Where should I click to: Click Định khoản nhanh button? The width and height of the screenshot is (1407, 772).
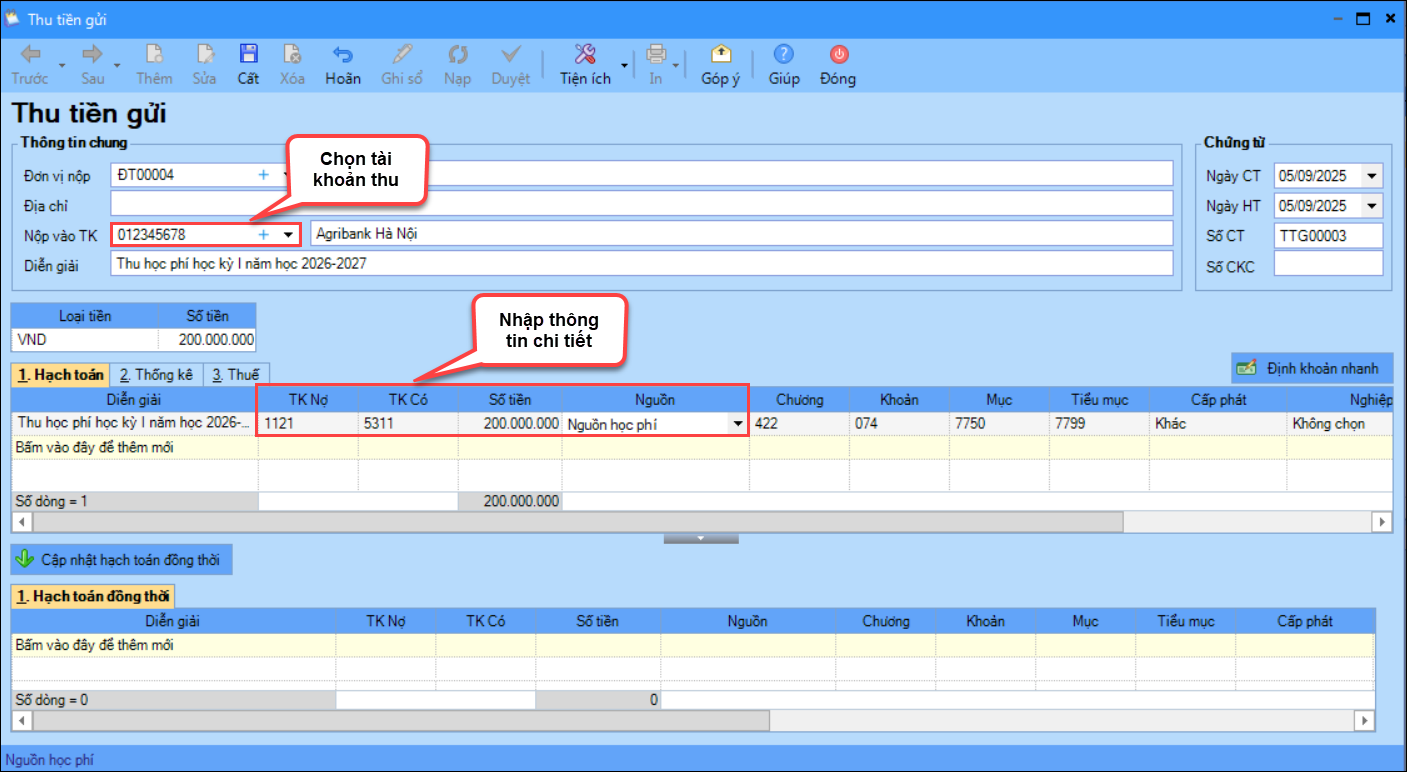click(1311, 368)
